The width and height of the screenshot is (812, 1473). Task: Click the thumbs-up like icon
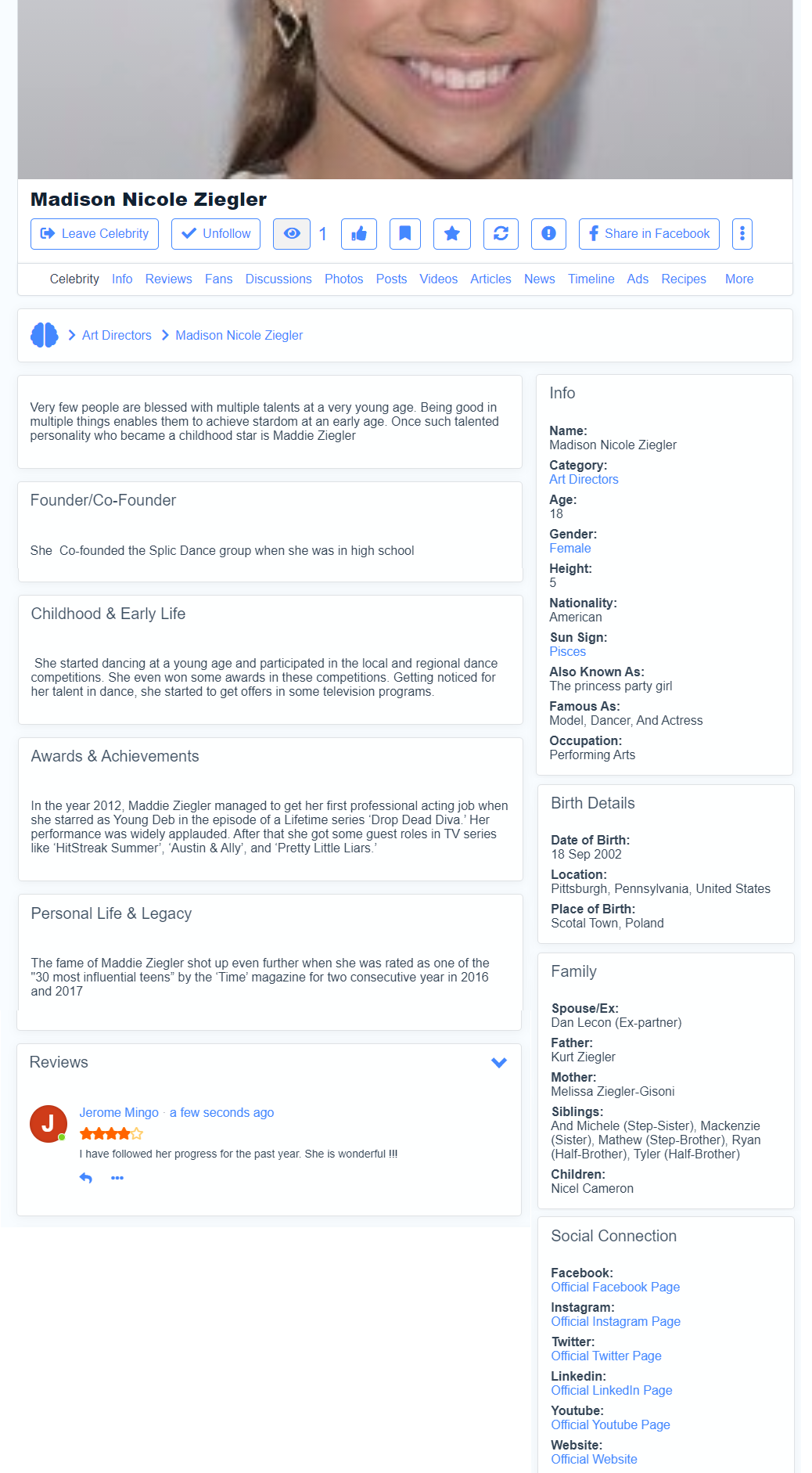tap(359, 234)
